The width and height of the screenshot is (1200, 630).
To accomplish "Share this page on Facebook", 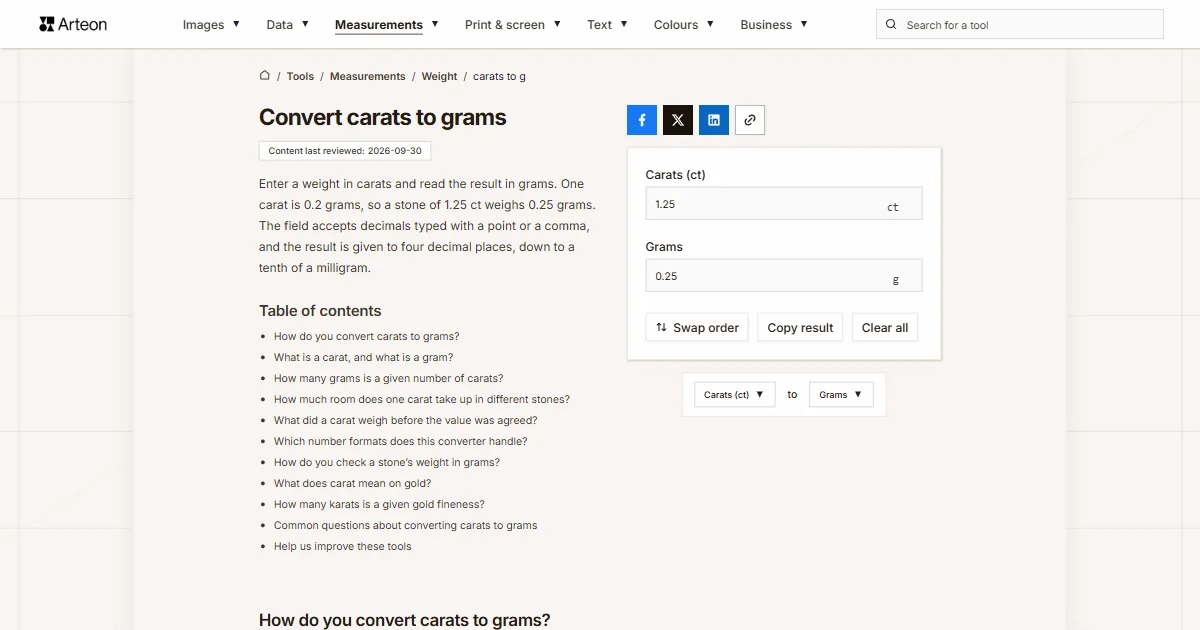I will (x=642, y=120).
